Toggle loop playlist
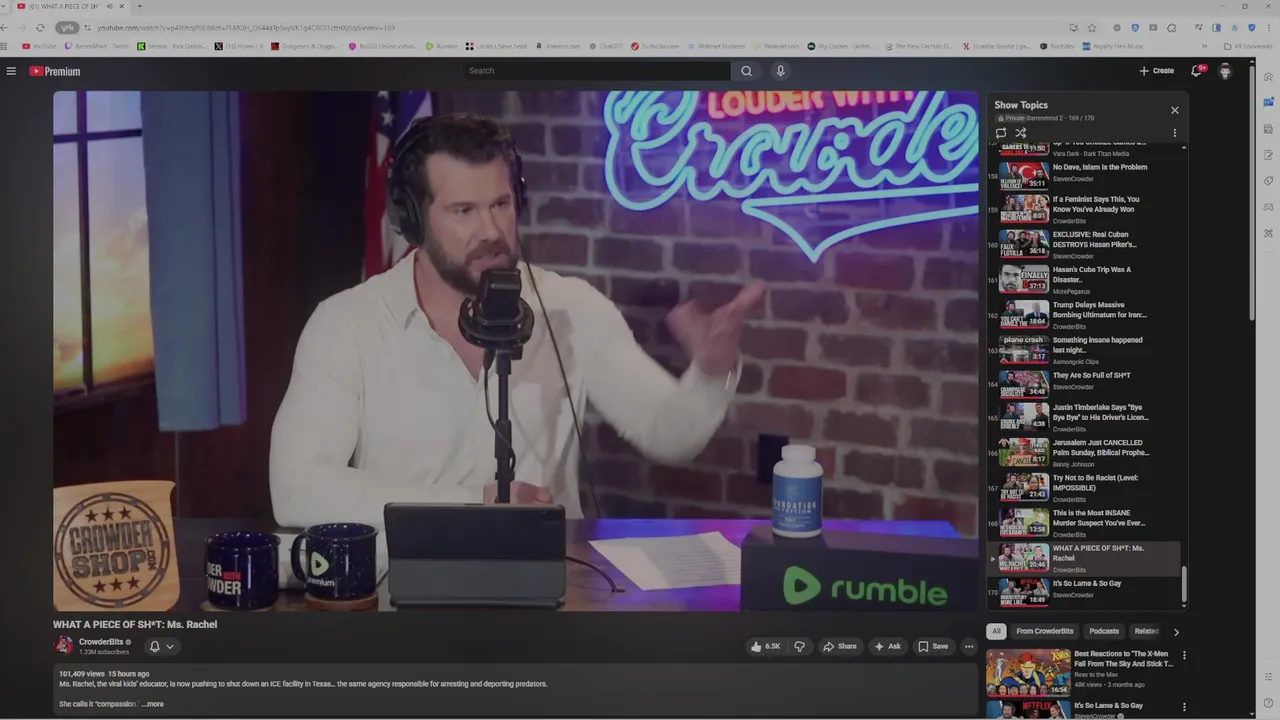 (1001, 132)
